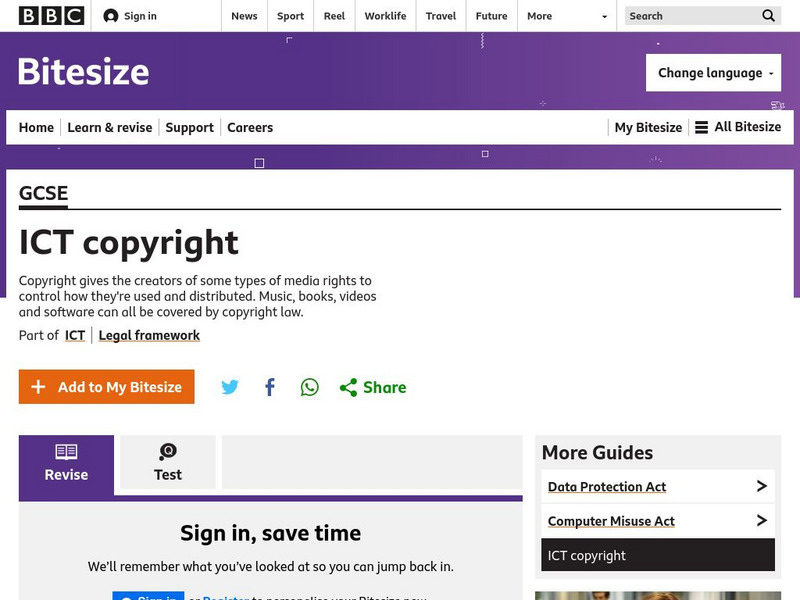Open Worklife in BBC navigation
Screen dimensions: 800x600
click(x=385, y=16)
